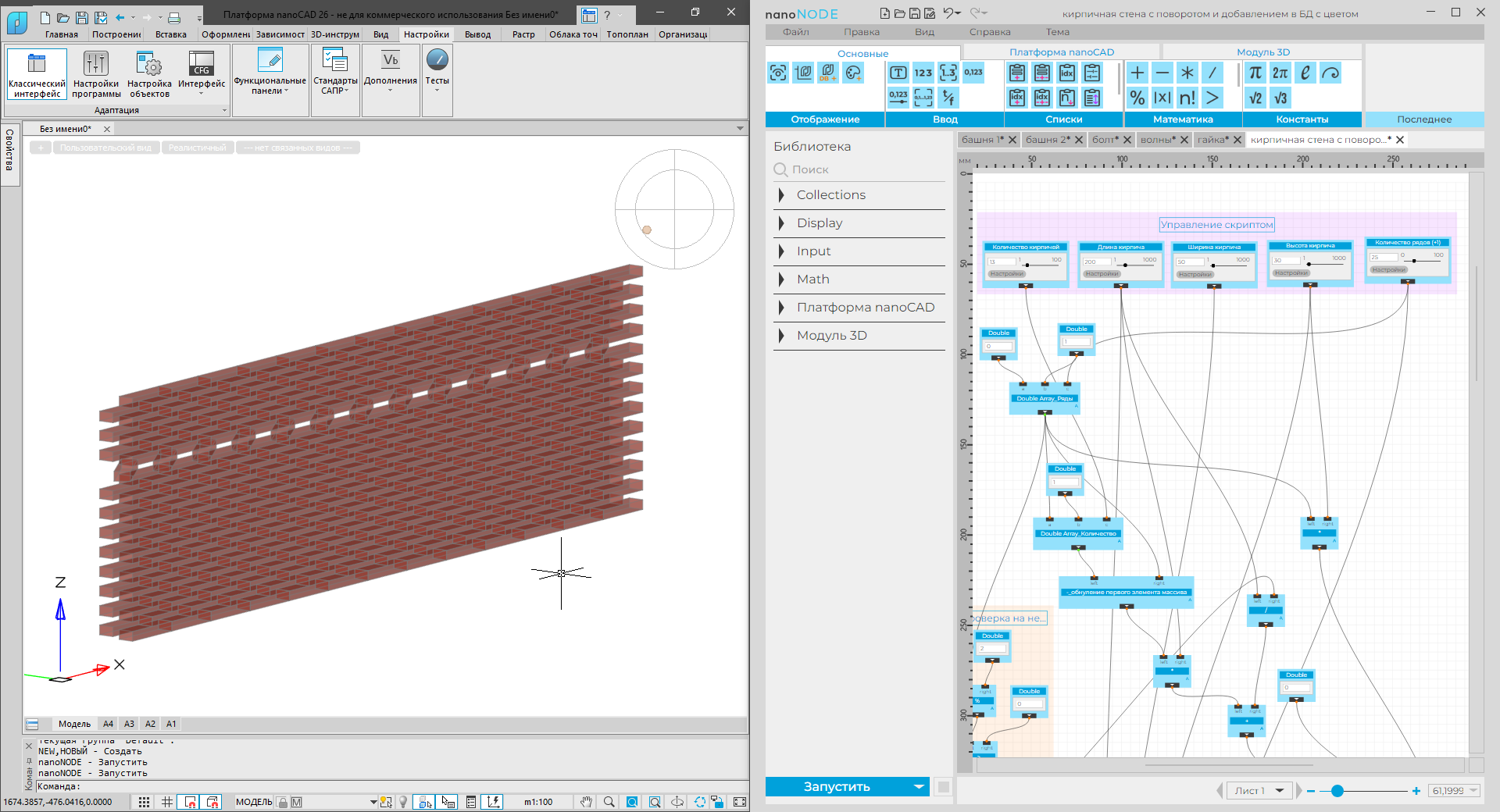
Task: Open the Правка menu in nanoNODE
Action: [861, 32]
